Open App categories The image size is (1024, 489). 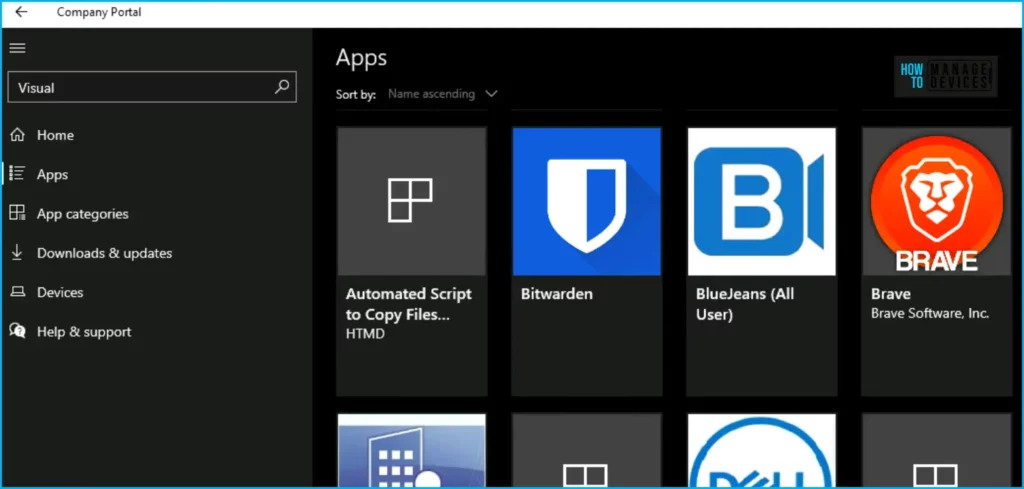point(83,214)
